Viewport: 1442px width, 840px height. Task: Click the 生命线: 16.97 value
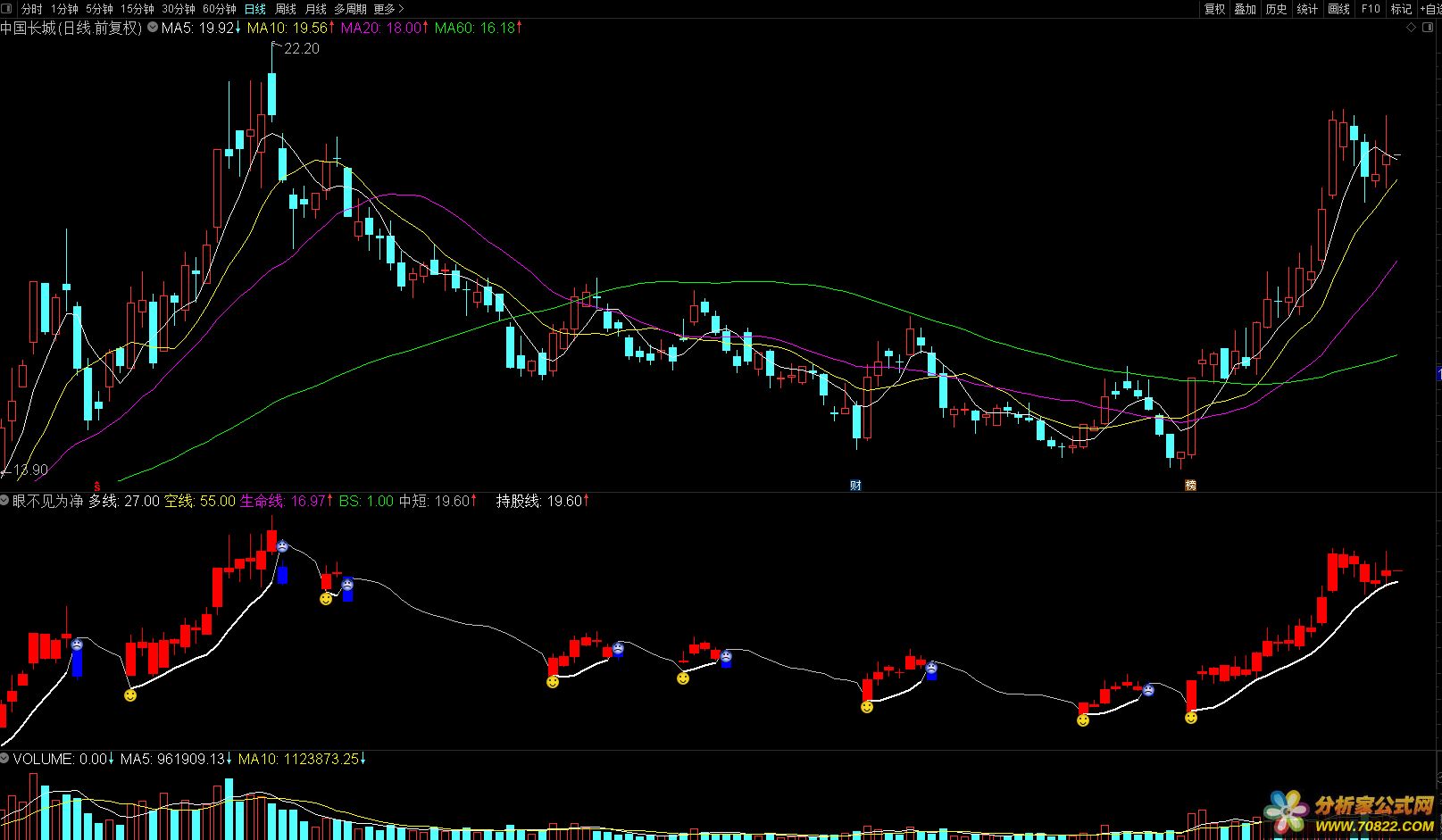tap(288, 501)
